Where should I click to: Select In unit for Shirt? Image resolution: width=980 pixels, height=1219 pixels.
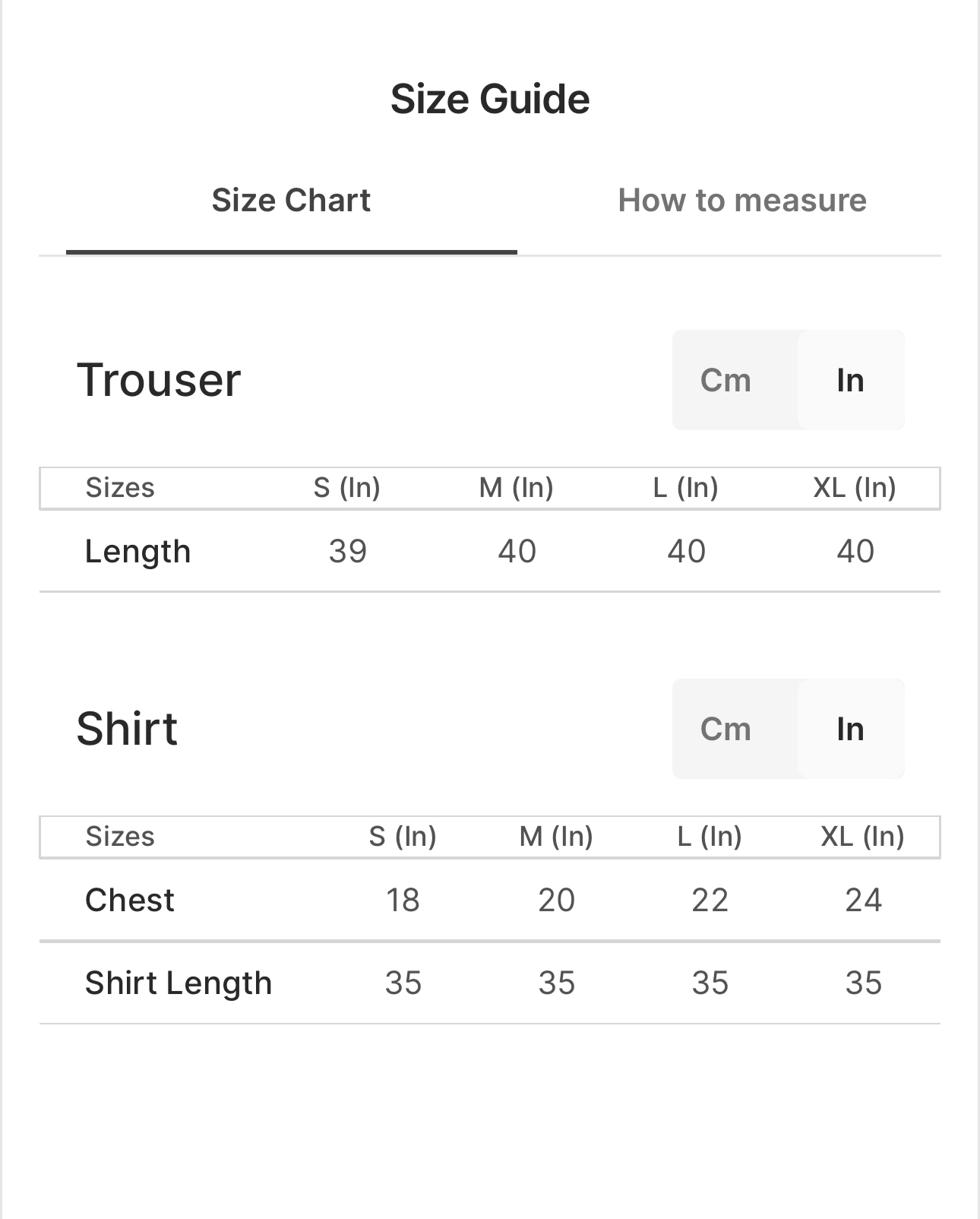(x=850, y=729)
